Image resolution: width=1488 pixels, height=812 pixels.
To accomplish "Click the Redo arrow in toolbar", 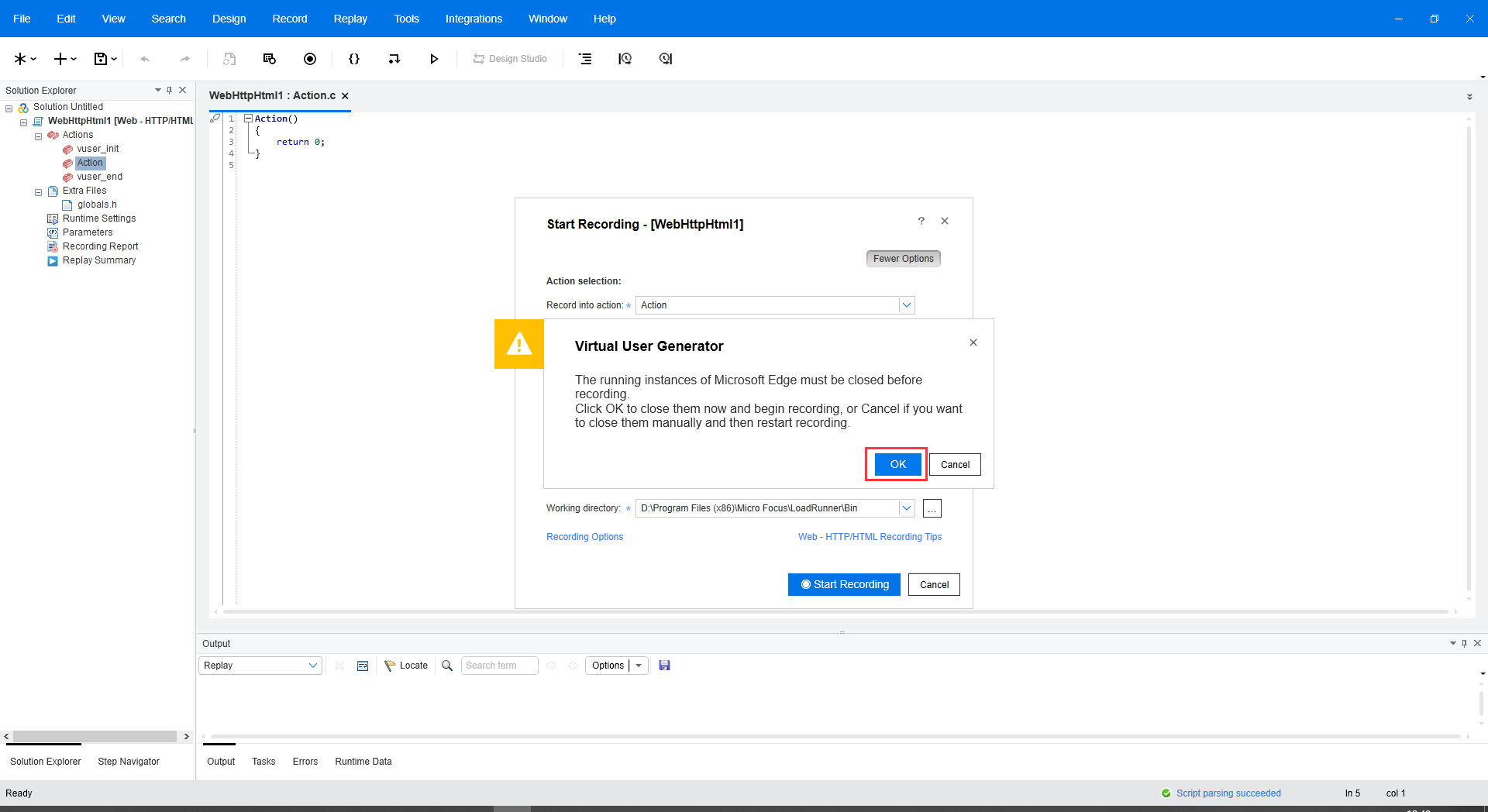I will (x=184, y=59).
